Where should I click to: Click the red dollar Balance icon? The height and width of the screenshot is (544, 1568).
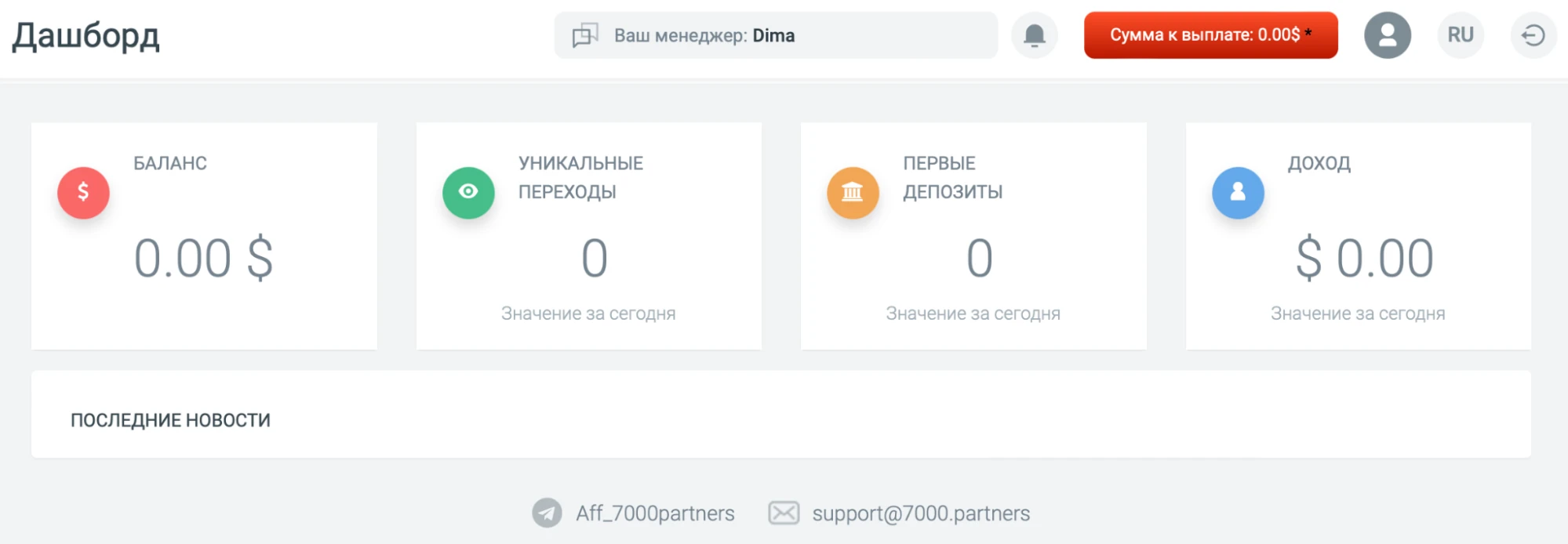coord(83,193)
